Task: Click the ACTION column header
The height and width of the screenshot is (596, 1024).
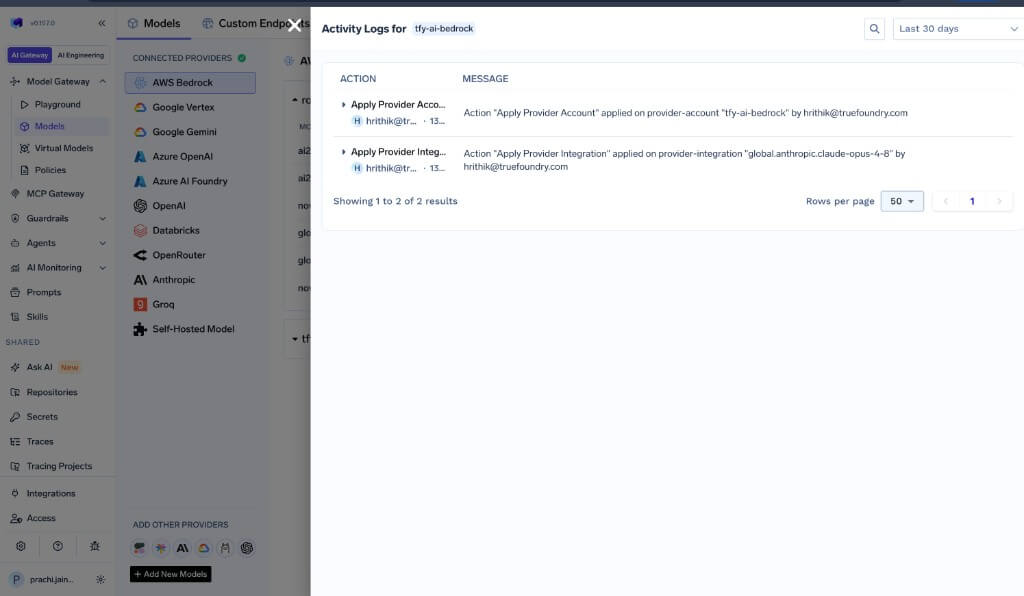Action: [x=358, y=79]
